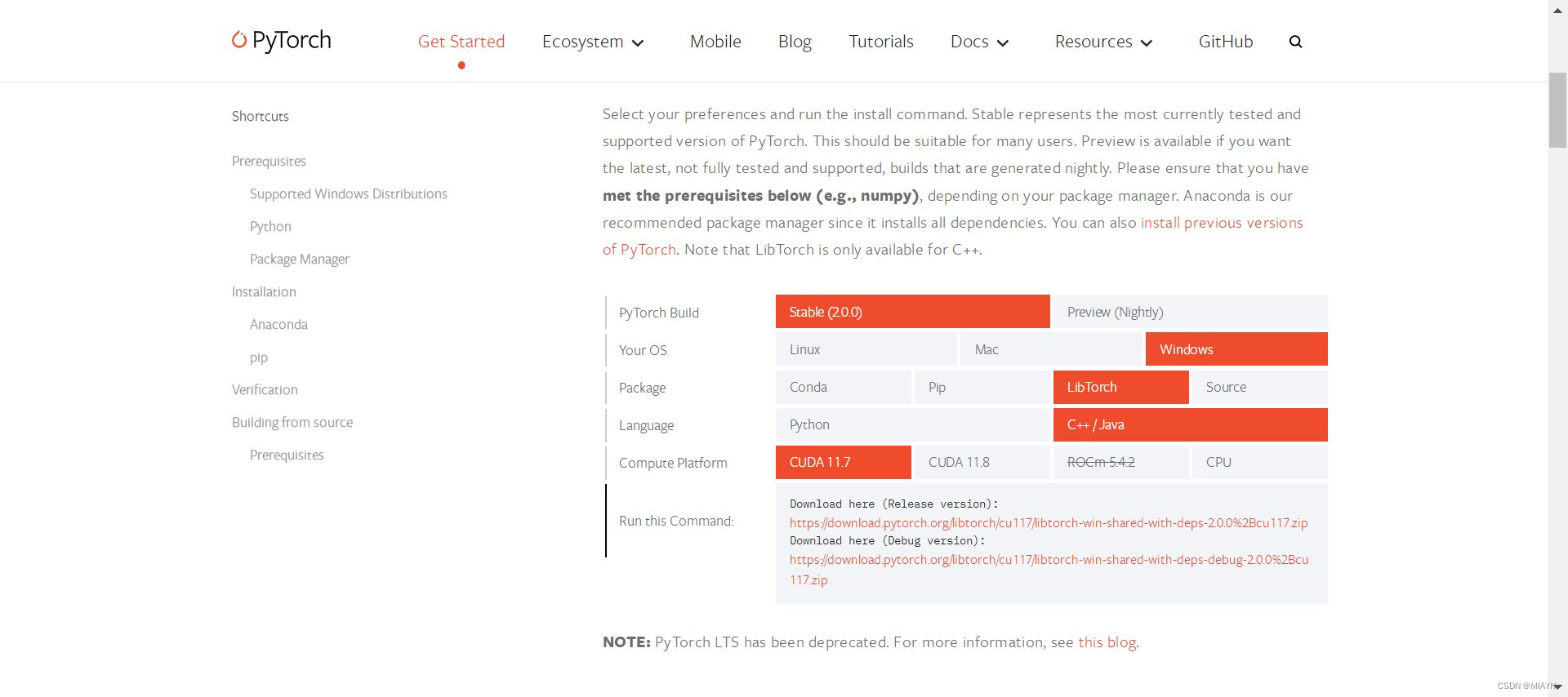Select Preview (Nightly) build

[x=1191, y=312]
